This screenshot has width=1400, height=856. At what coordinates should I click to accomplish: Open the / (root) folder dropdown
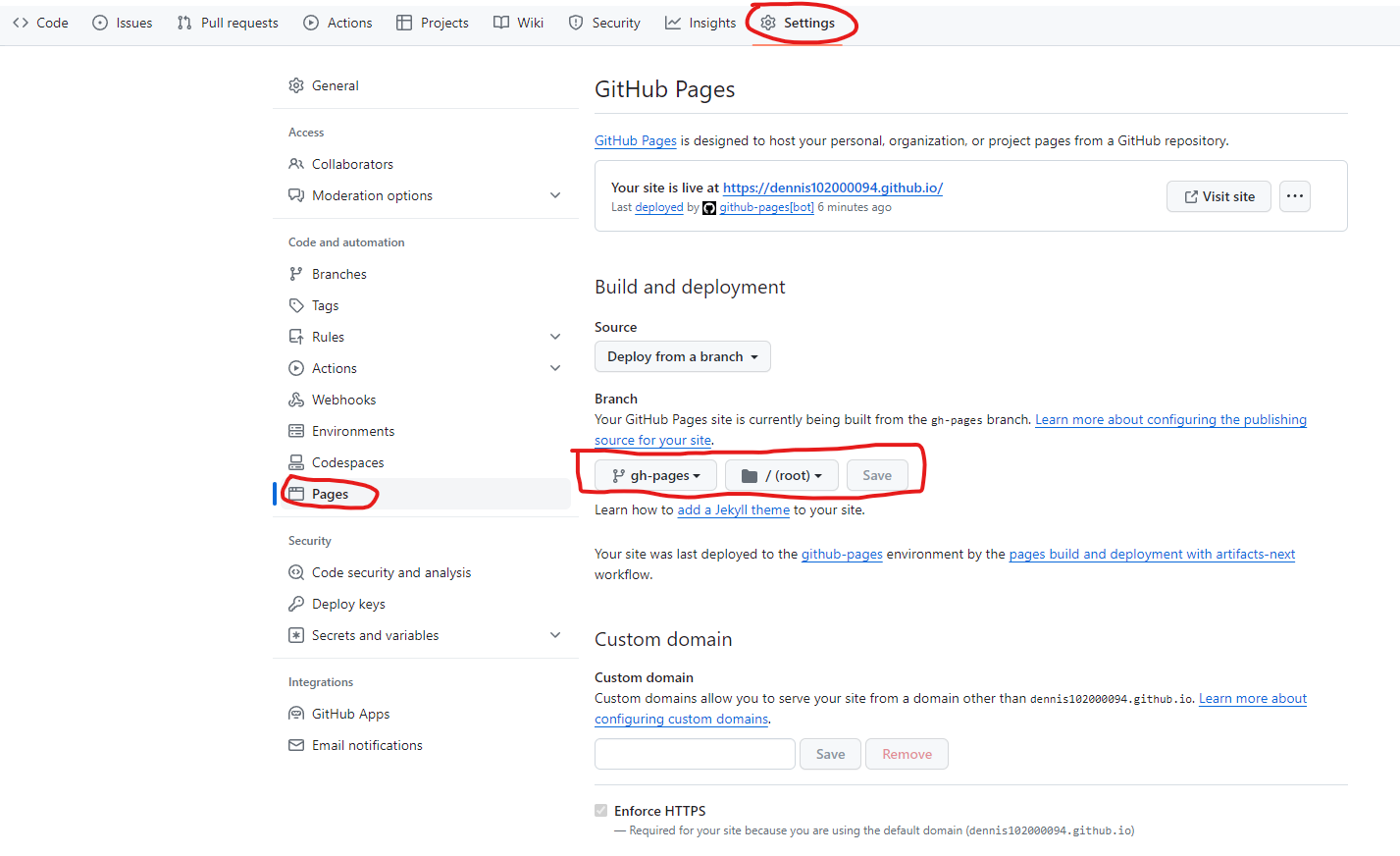click(782, 475)
